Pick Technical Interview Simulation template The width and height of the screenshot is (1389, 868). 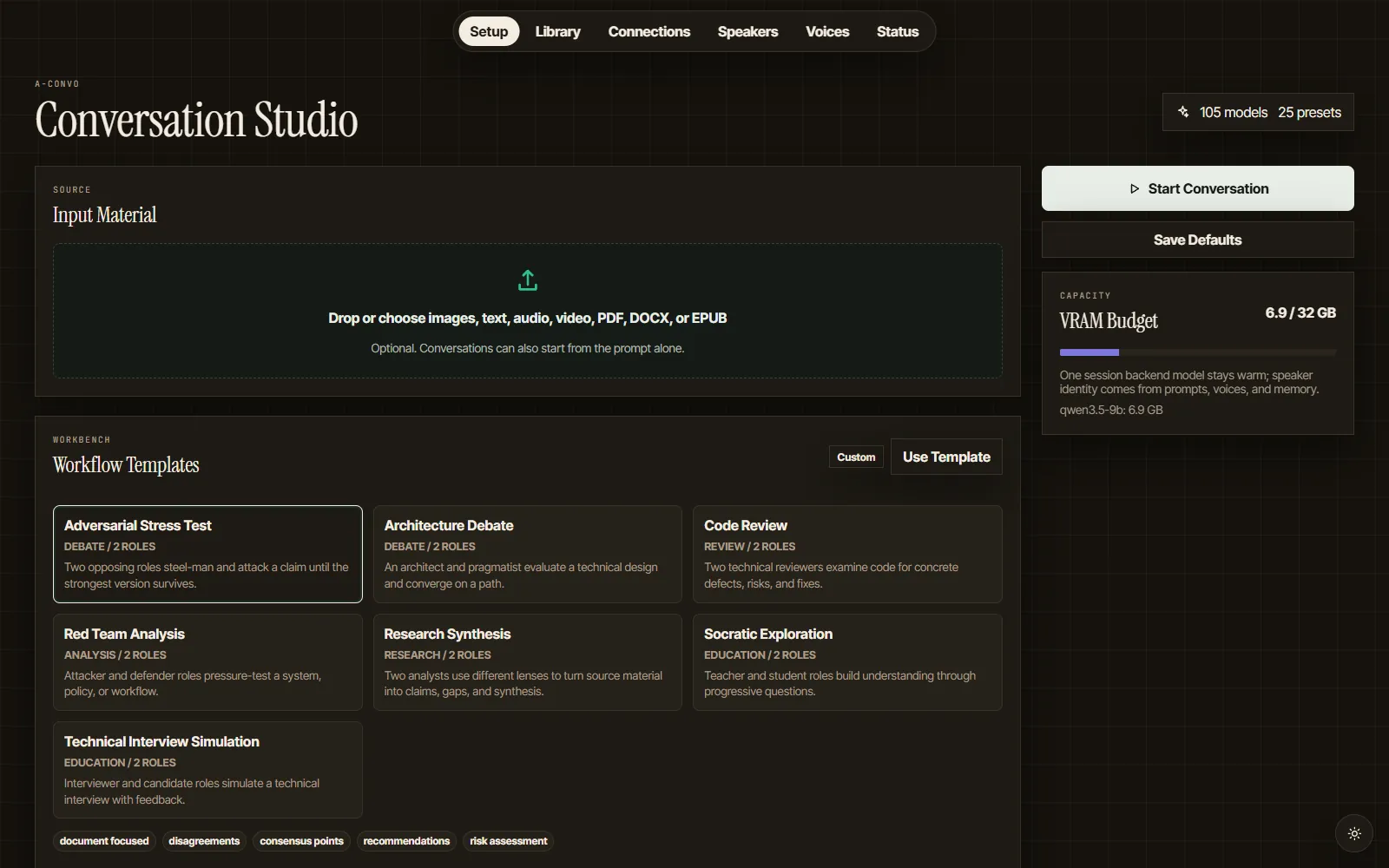tap(207, 770)
